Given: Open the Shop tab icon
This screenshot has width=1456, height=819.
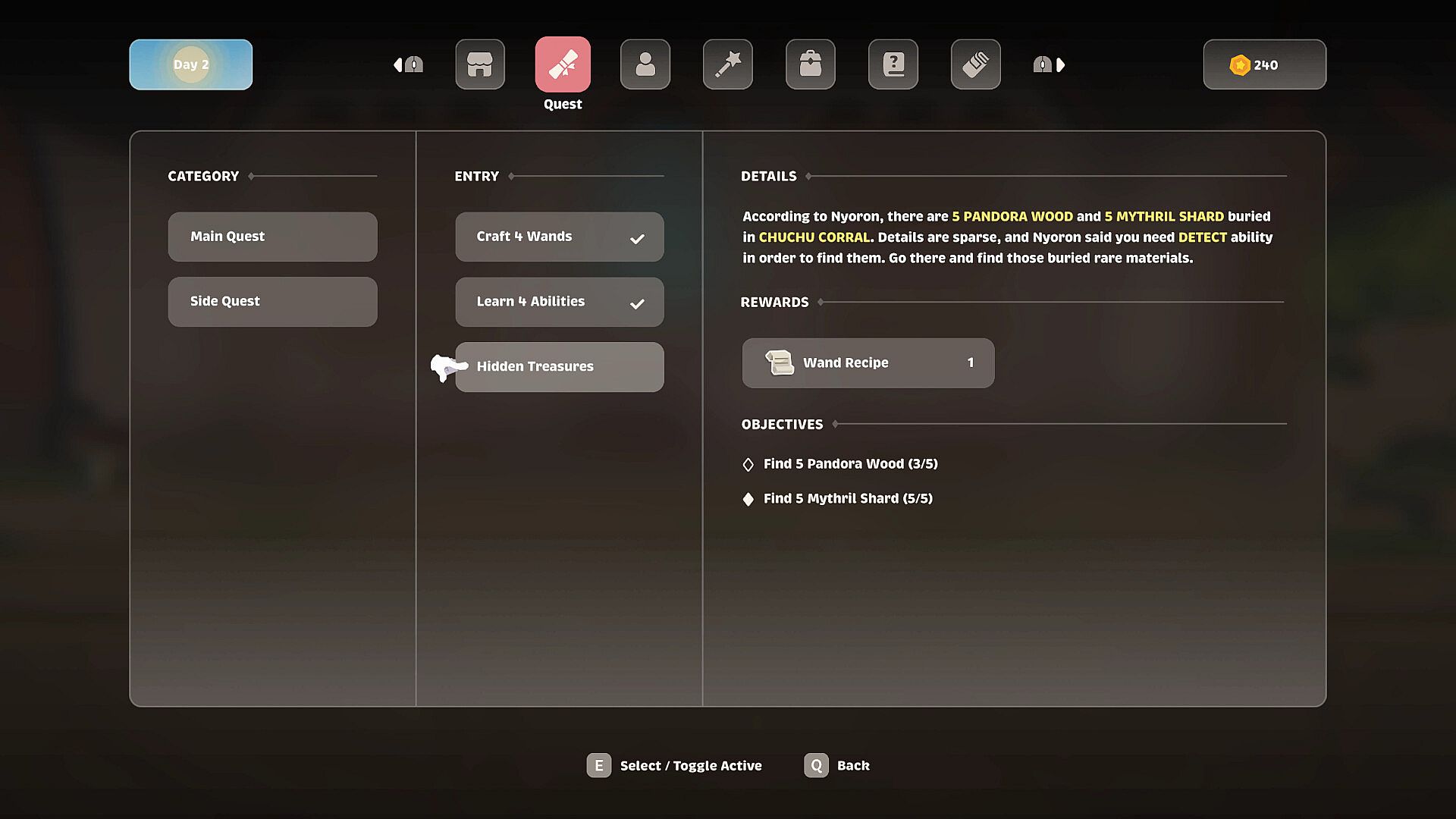Looking at the screenshot, I should (x=479, y=64).
